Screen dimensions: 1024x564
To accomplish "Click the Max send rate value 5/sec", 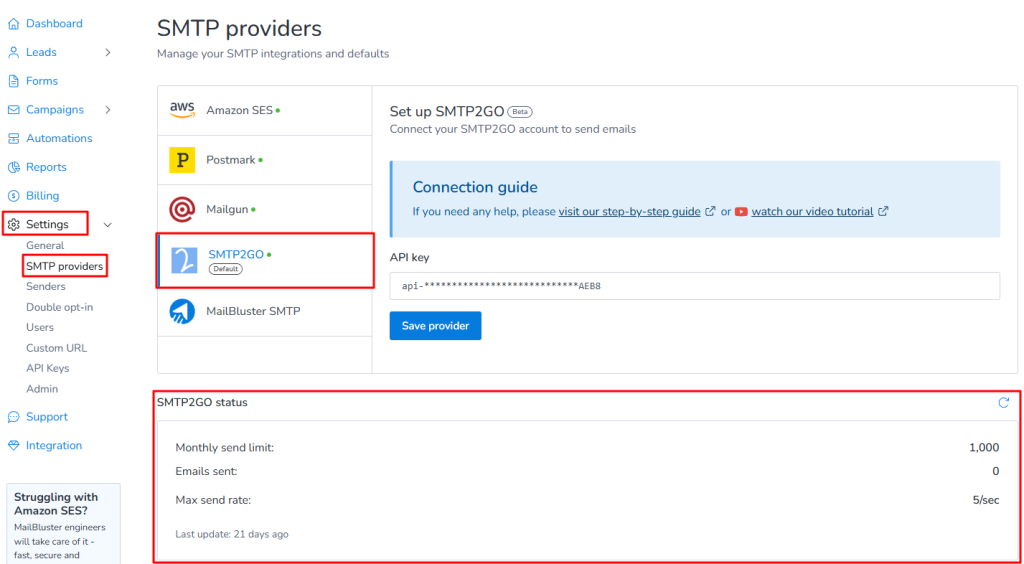I will 986,500.
